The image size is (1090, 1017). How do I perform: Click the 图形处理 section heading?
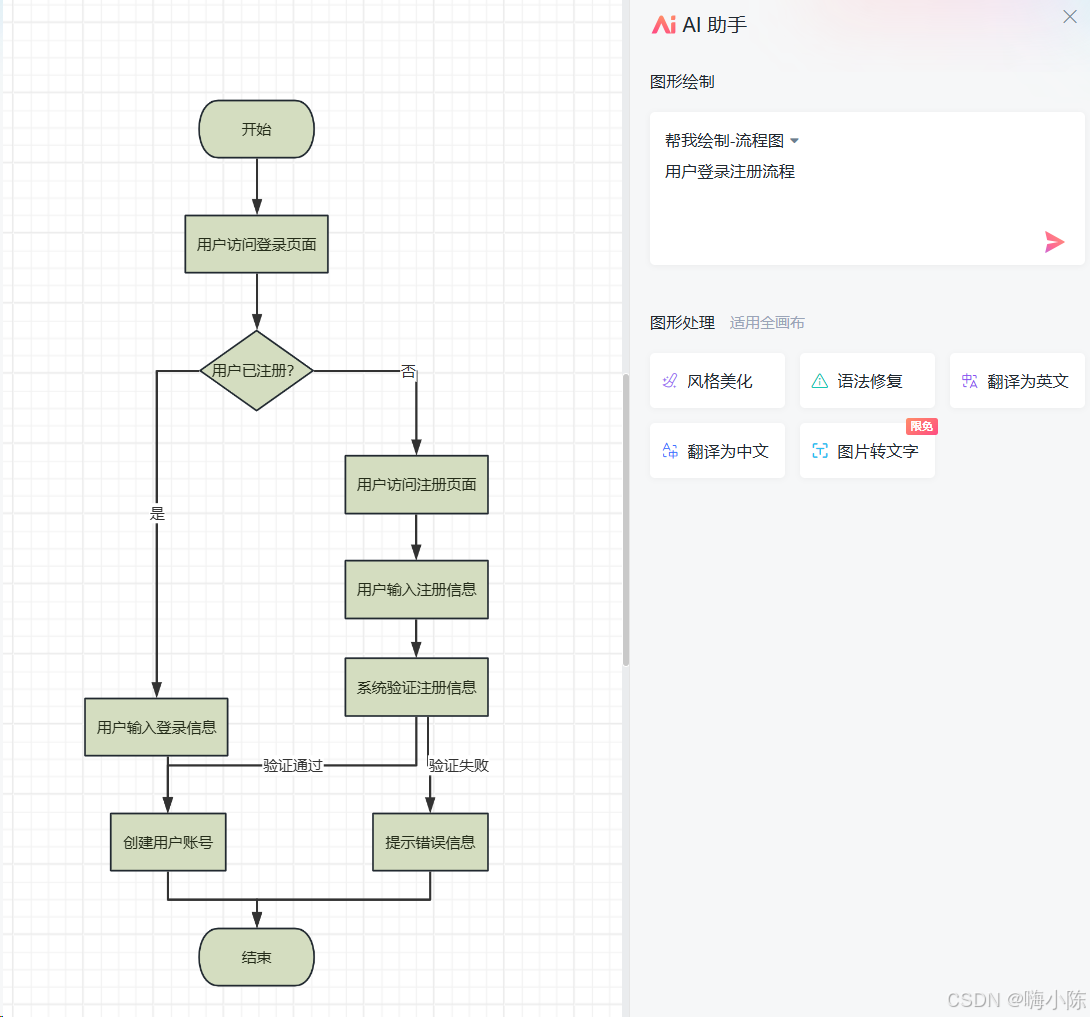click(x=682, y=322)
